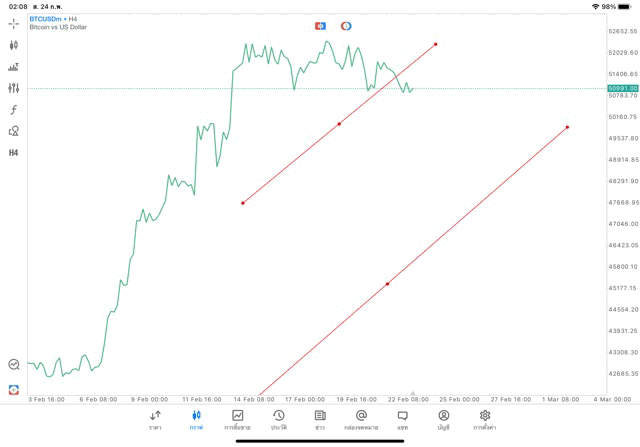Open drawing objects shapes tool
Image resolution: width=640 pixels, height=447 pixels.
pyautogui.click(x=14, y=131)
